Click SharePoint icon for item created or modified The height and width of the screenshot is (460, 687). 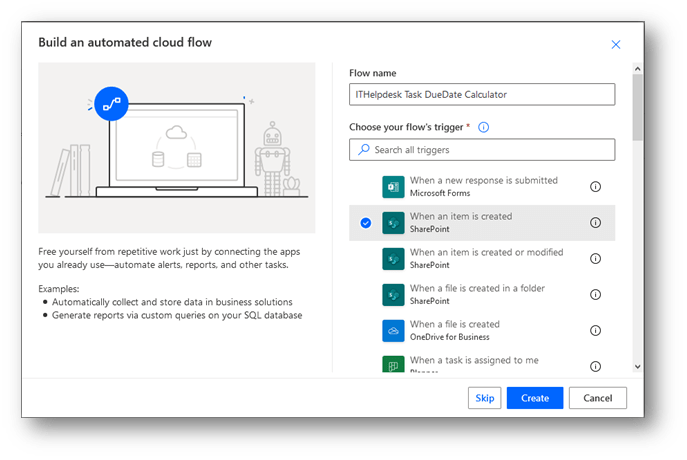[x=393, y=259]
